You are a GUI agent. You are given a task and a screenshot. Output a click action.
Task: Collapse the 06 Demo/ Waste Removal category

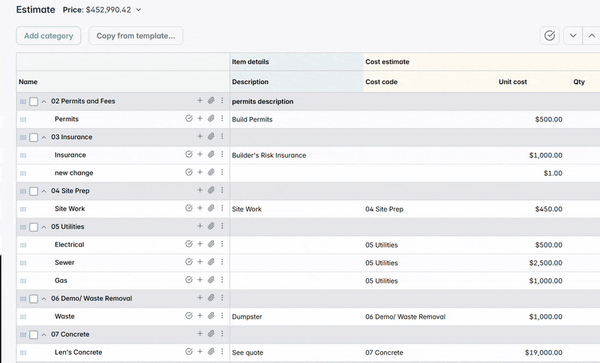(x=44, y=299)
